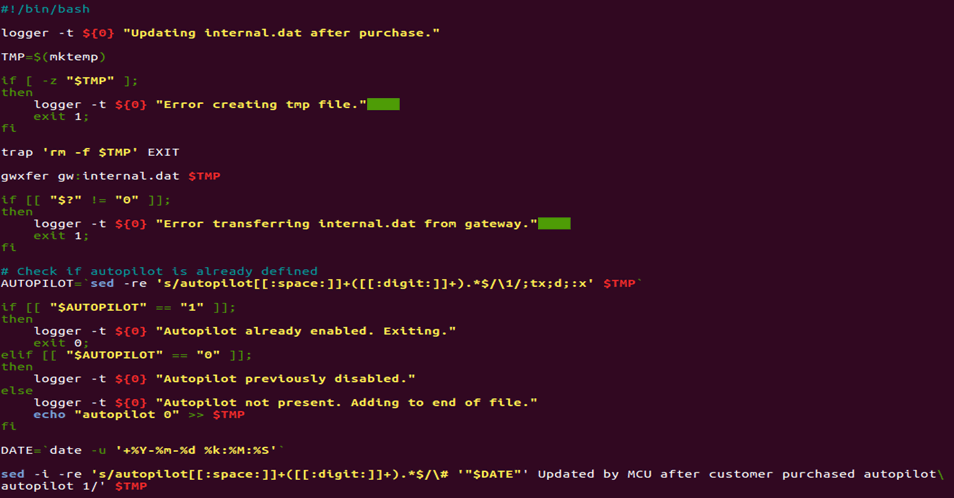Click the #!/bin/bash shebang line

click(x=45, y=9)
